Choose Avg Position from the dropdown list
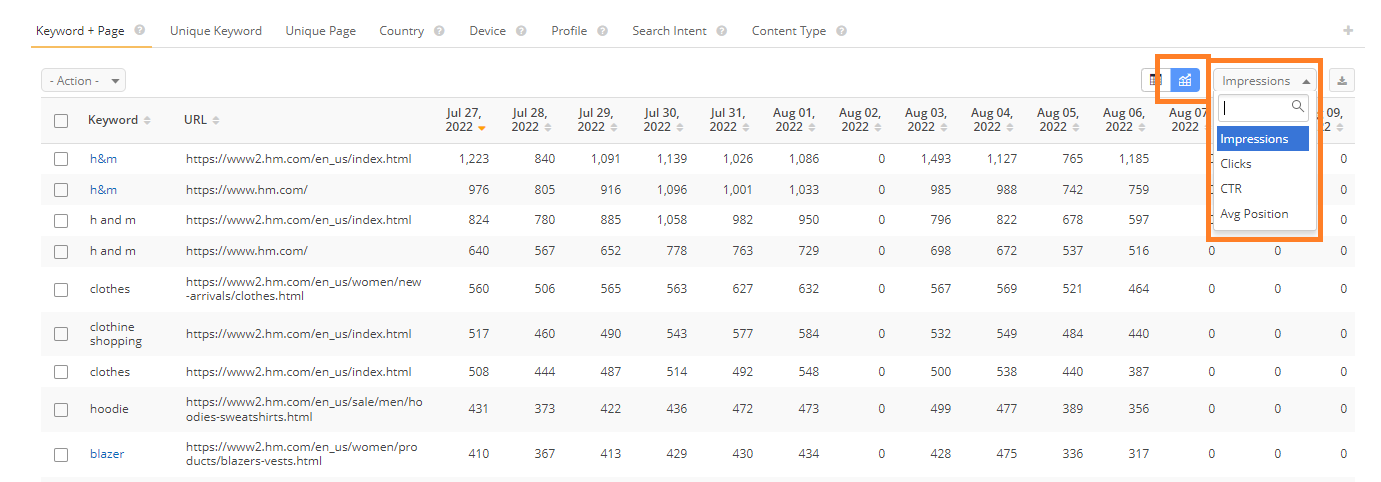The width and height of the screenshot is (1381, 482). pyautogui.click(x=1254, y=214)
